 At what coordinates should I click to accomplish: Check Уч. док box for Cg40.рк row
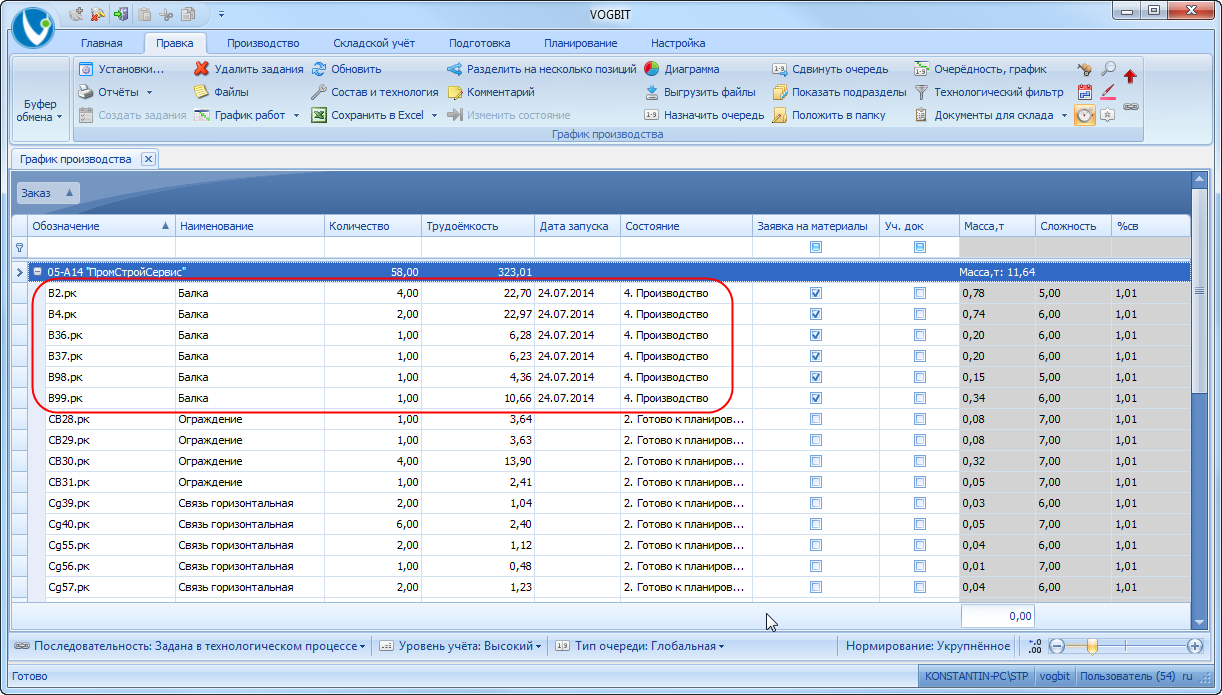(920, 524)
